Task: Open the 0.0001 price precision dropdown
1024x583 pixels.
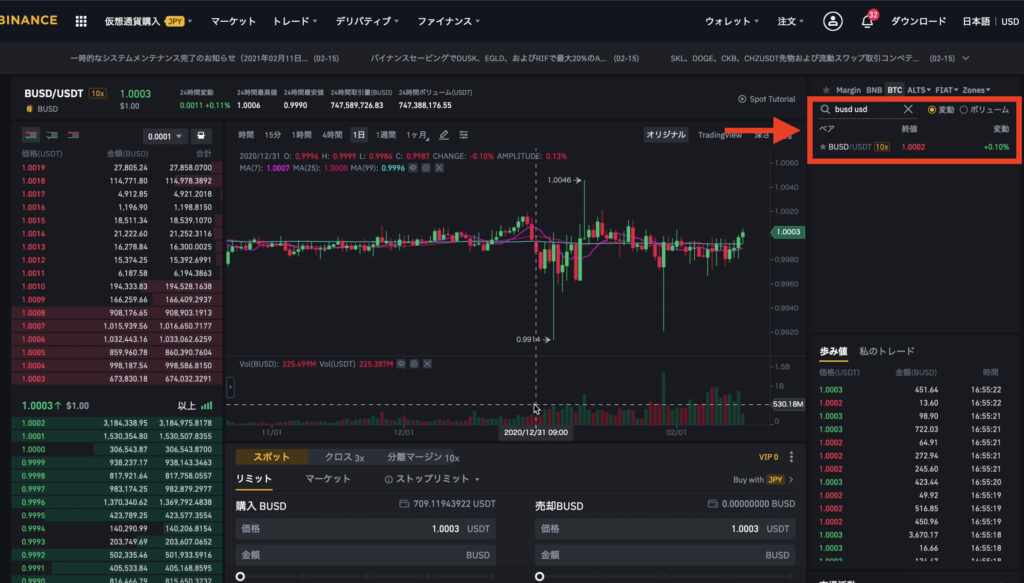Action: pyautogui.click(x=165, y=136)
